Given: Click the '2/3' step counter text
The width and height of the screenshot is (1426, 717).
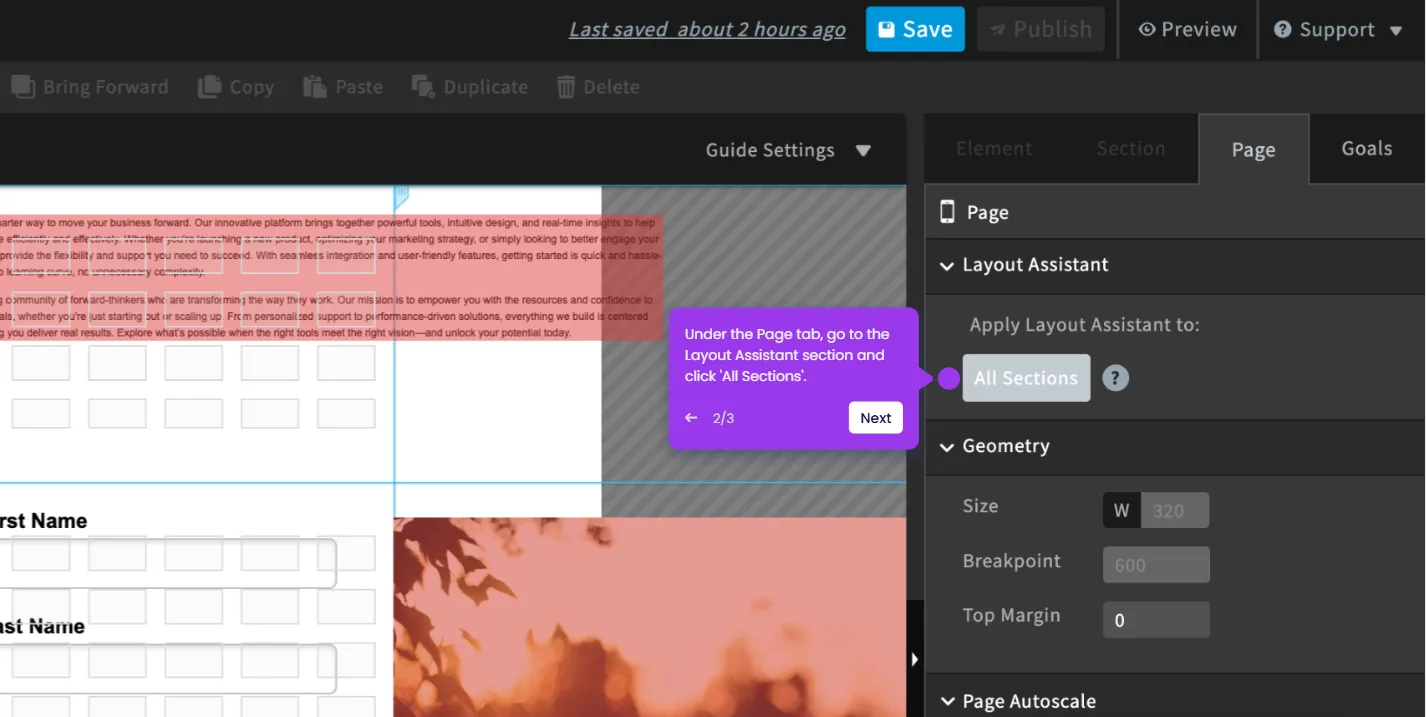Looking at the screenshot, I should pyautogui.click(x=723, y=418).
